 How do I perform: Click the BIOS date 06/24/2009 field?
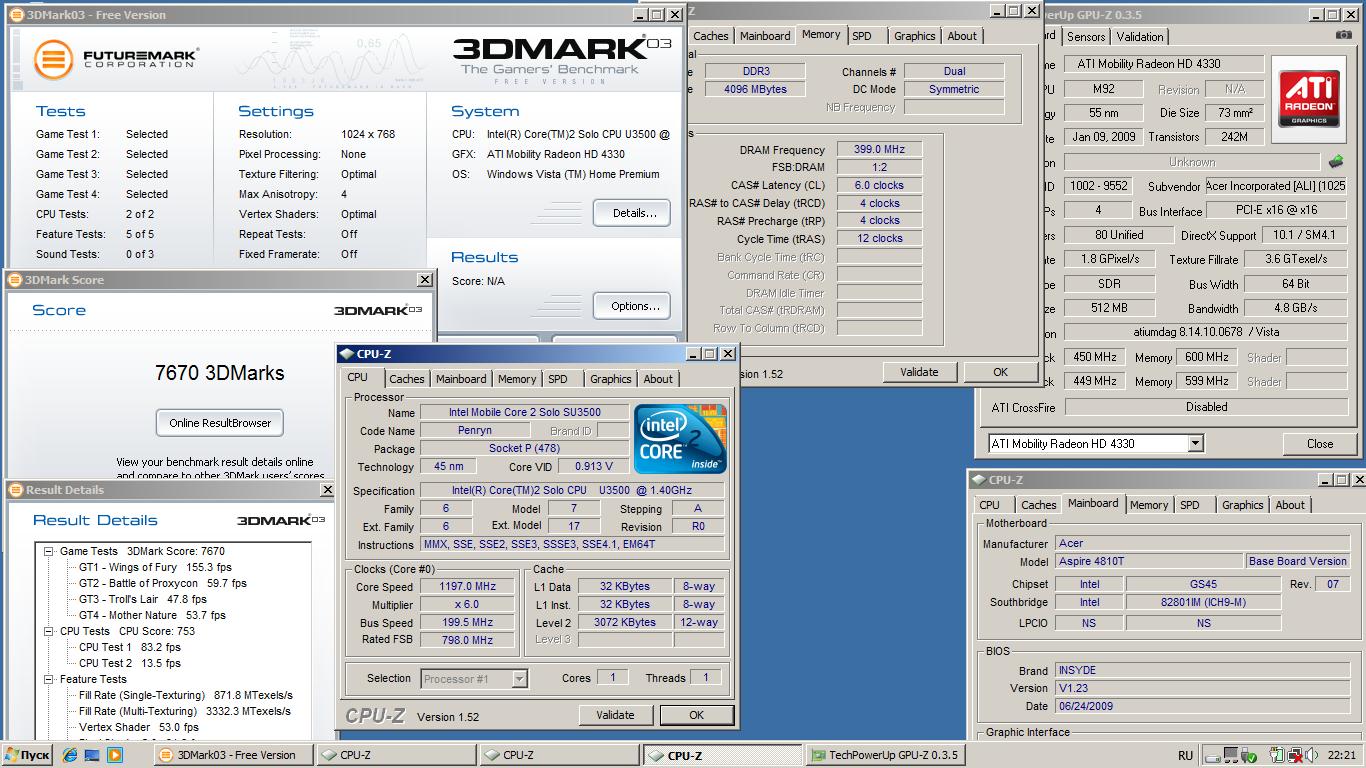click(x=1203, y=706)
